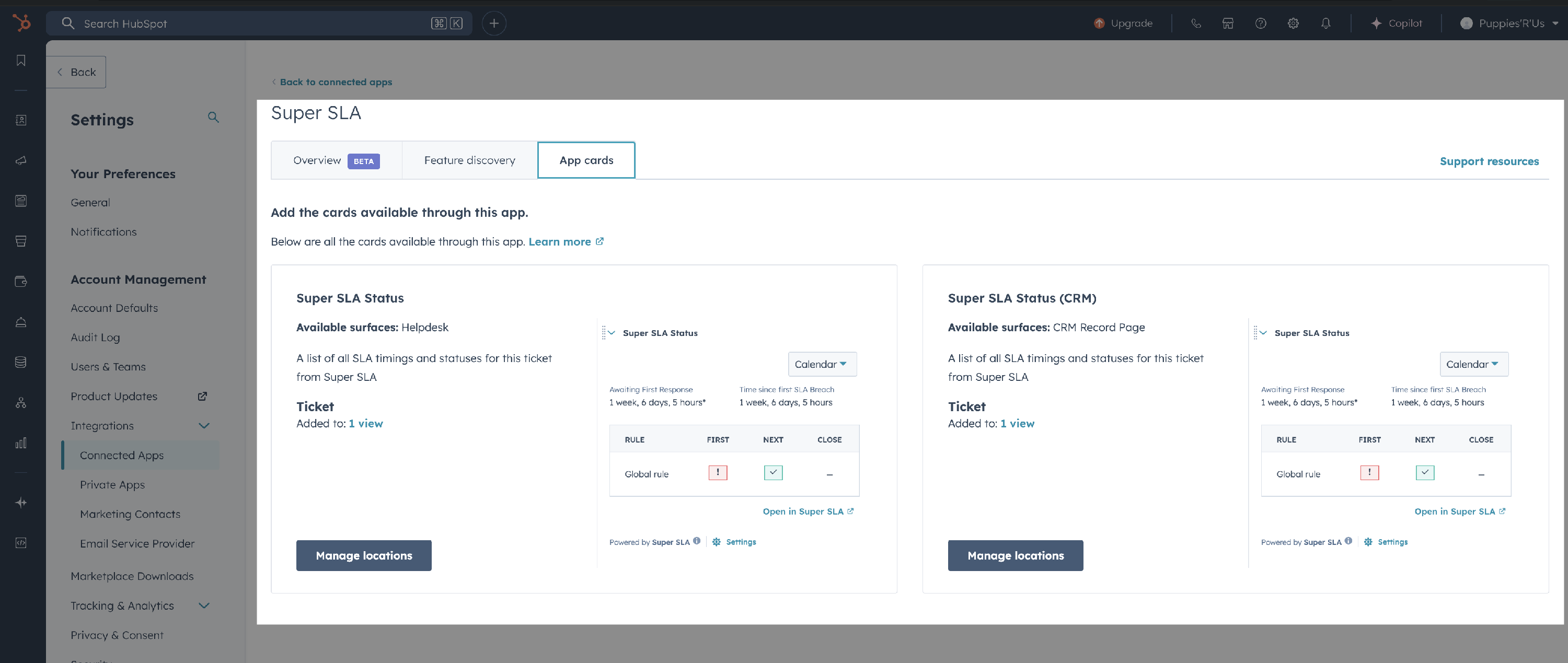Click Open in Super SLA in CRM card

point(1460,511)
